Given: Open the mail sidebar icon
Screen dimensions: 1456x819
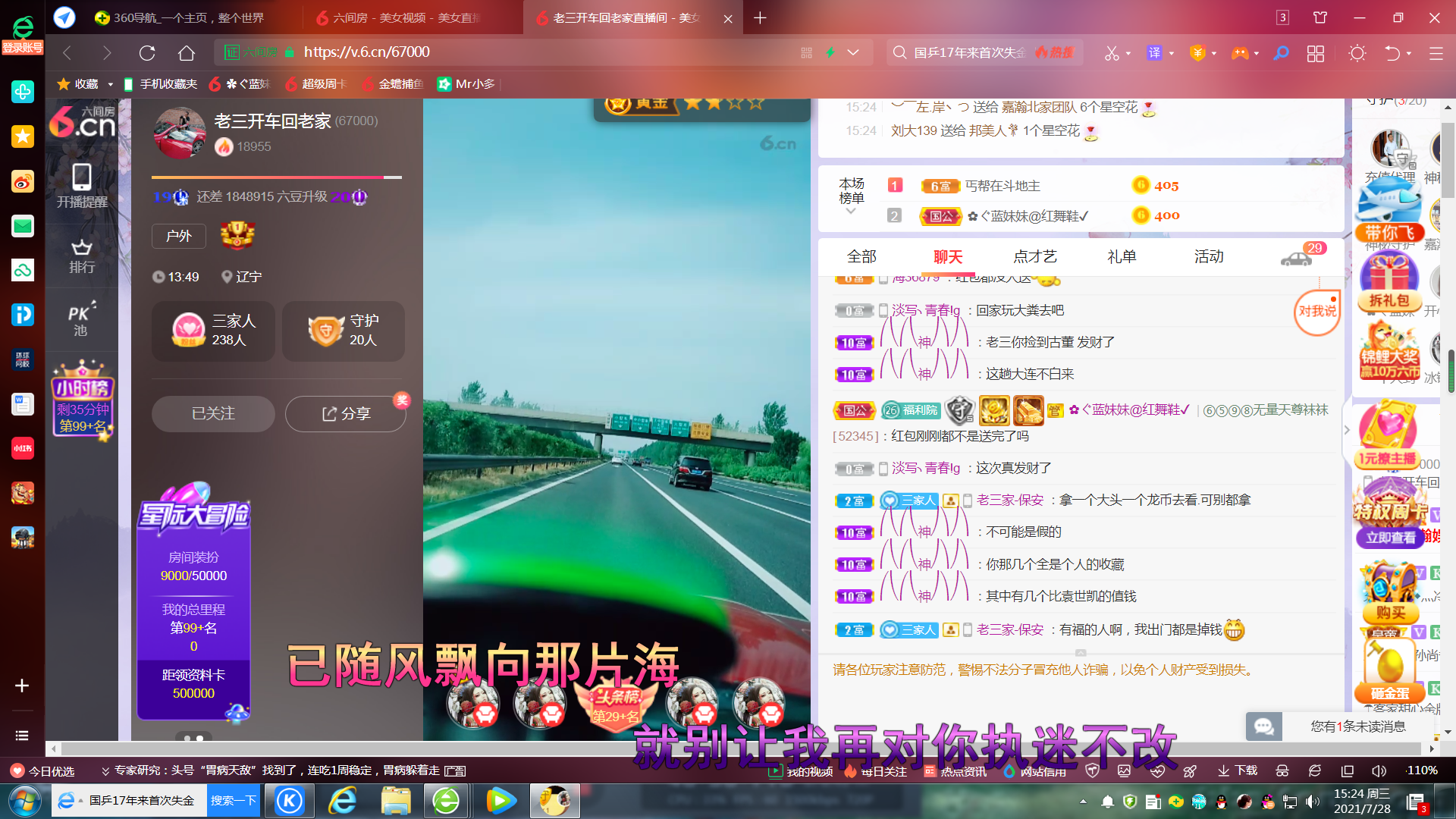Looking at the screenshot, I should 23,226.
